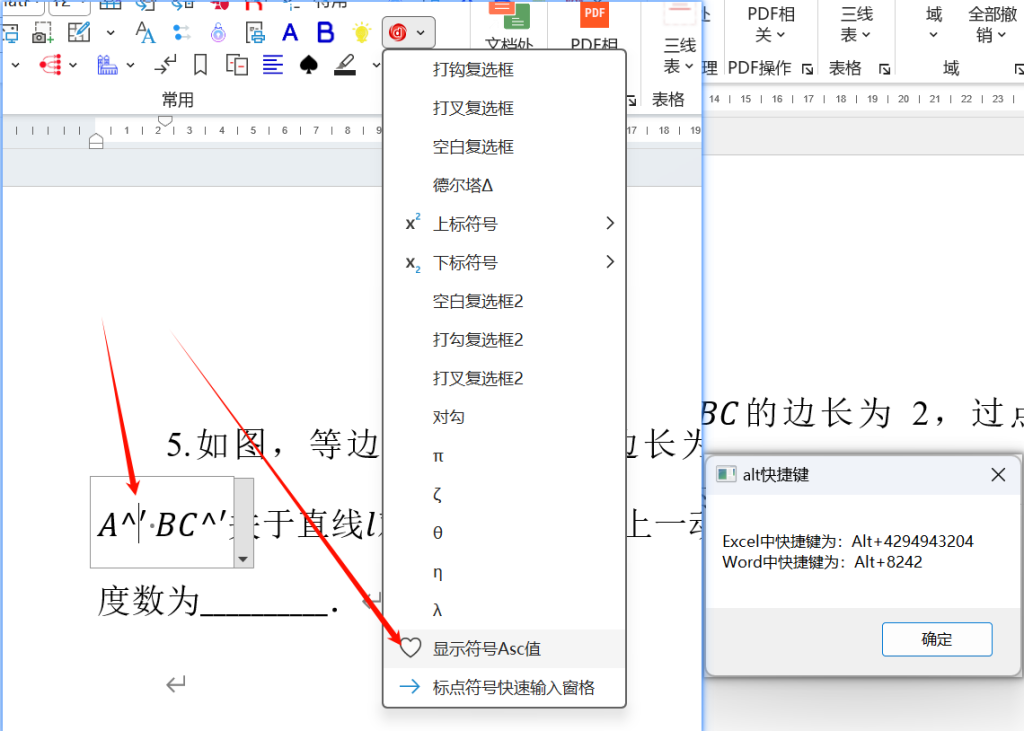Click the blue building ruler icon
Screen dimensions: 1024x731
pos(107,65)
